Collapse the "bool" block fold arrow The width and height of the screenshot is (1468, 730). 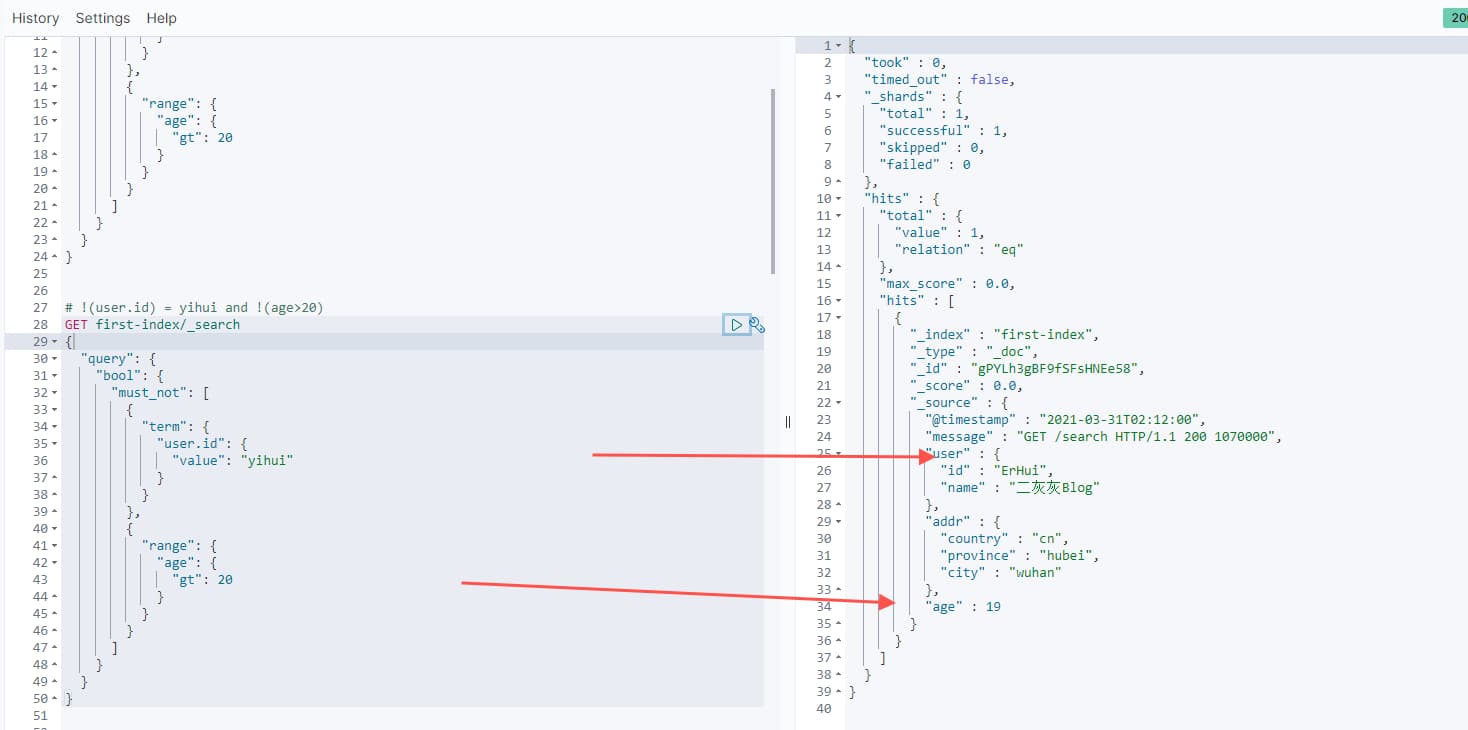coord(54,376)
